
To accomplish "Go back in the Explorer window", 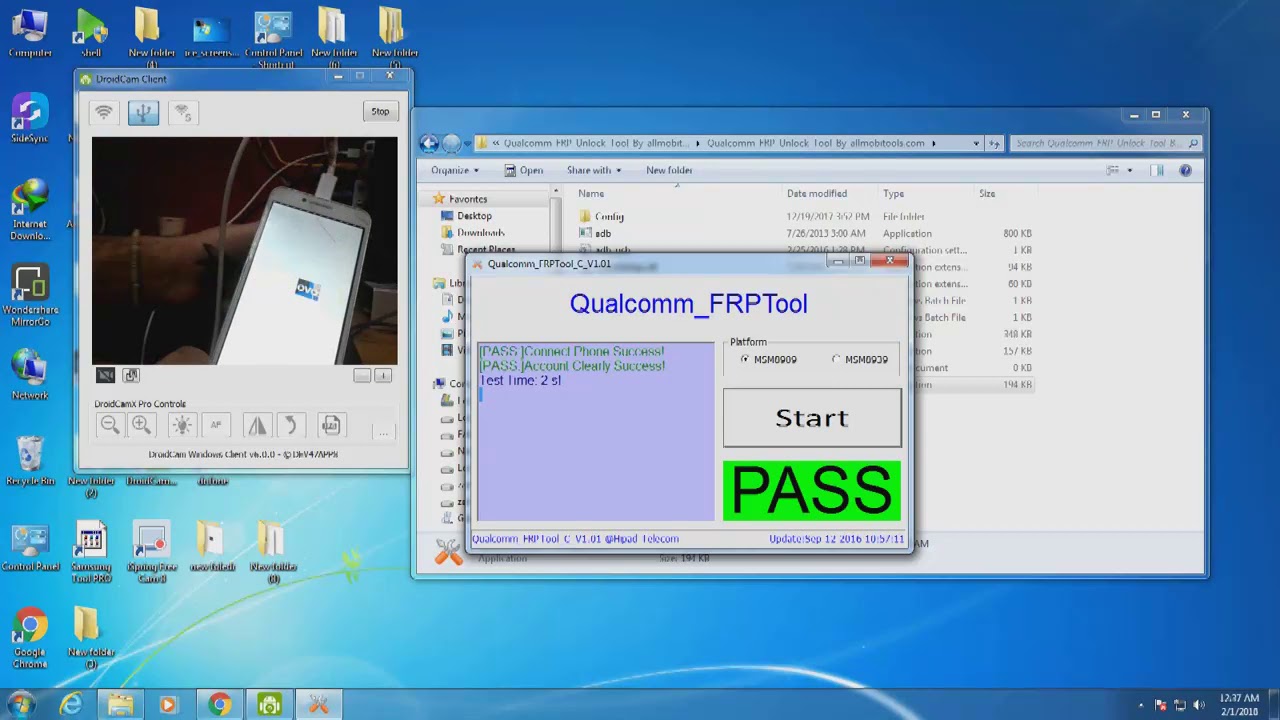I will (x=429, y=143).
